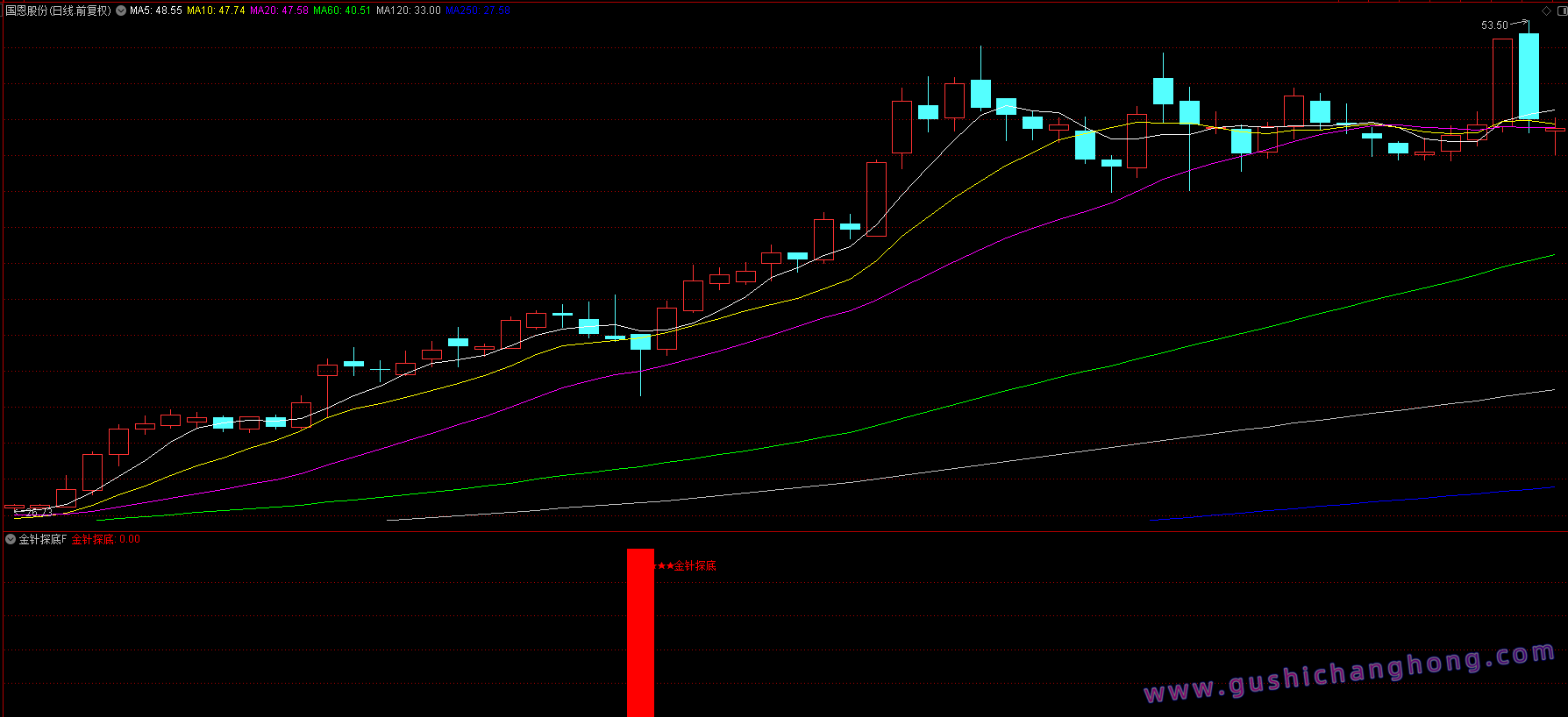Screen dimensions: 1568x717
Task: Select the MA5: 48.55 indicator label
Action: 156,11
